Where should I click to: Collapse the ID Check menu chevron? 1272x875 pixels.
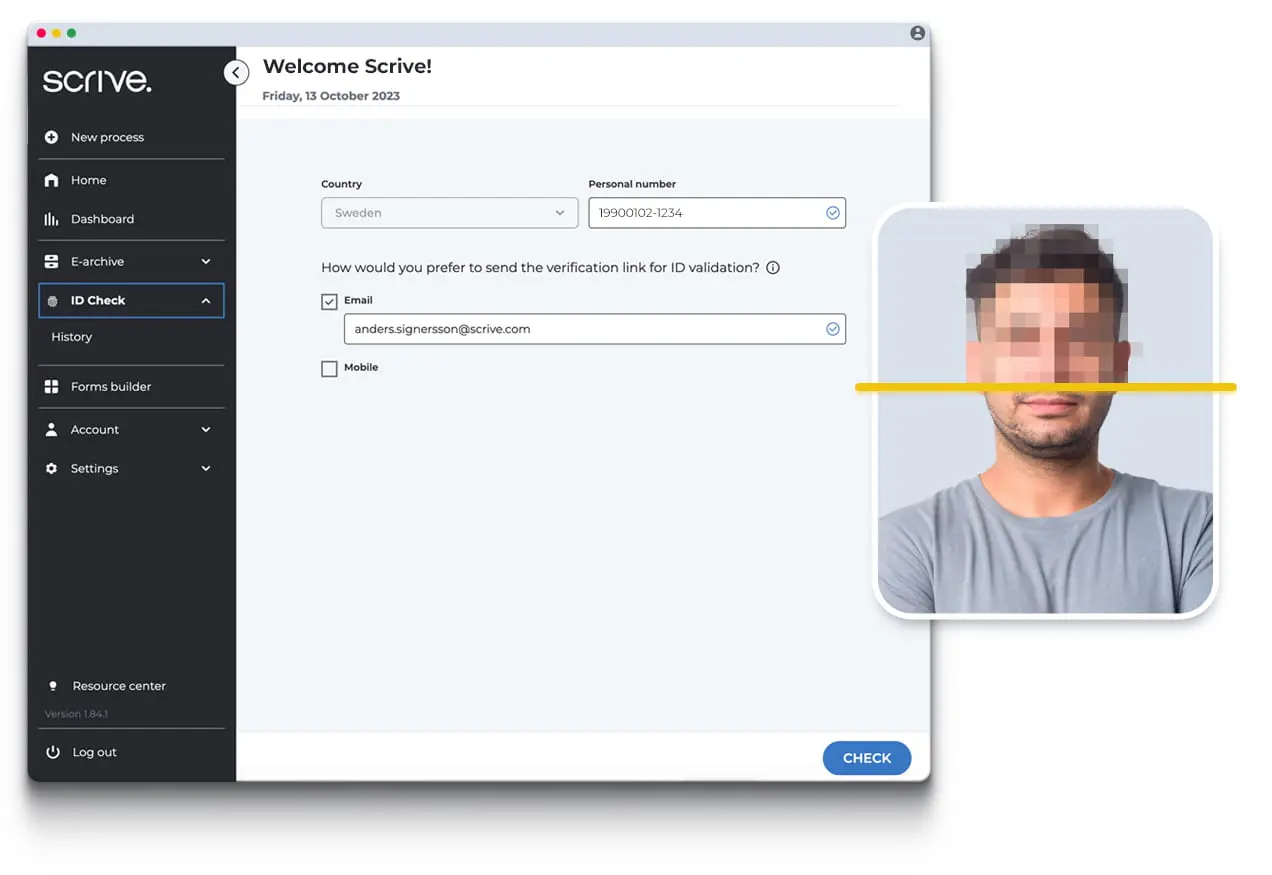click(206, 301)
